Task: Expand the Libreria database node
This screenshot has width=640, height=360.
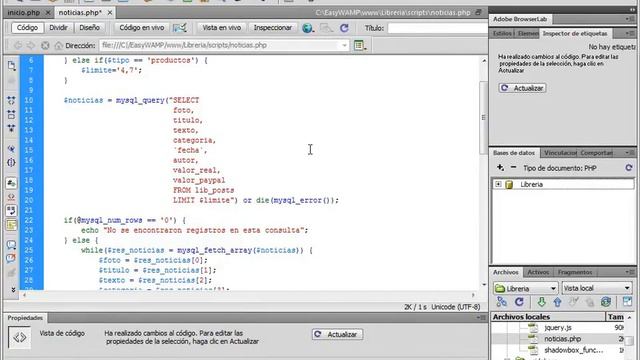Action: tap(498, 184)
